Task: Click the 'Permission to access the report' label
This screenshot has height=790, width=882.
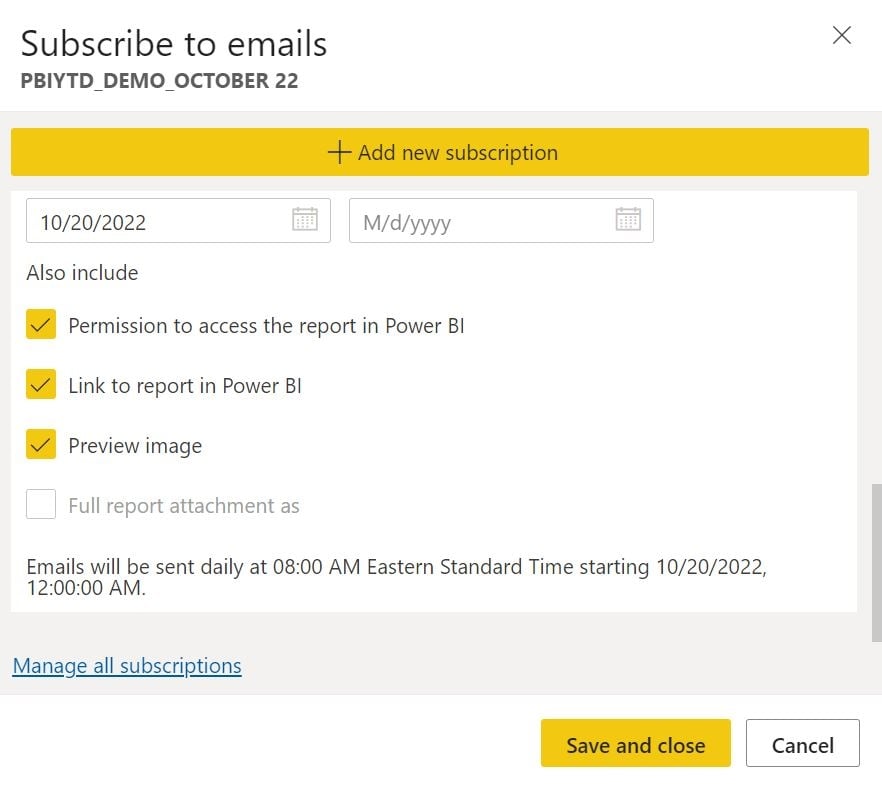Action: coord(266,326)
